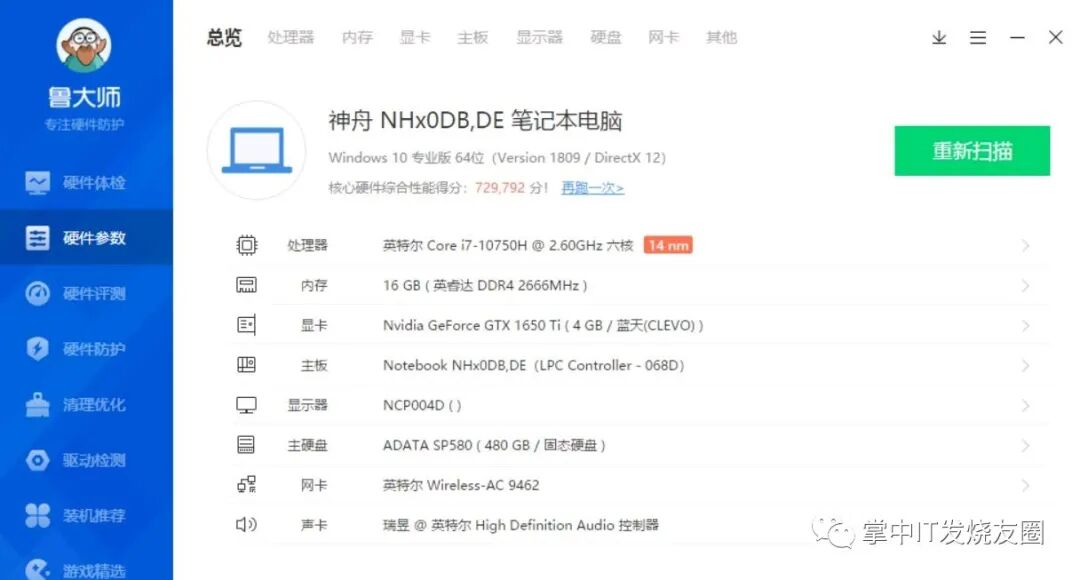Click the 14 nm orange badge
The width and height of the screenshot is (1080, 580).
[668, 245]
